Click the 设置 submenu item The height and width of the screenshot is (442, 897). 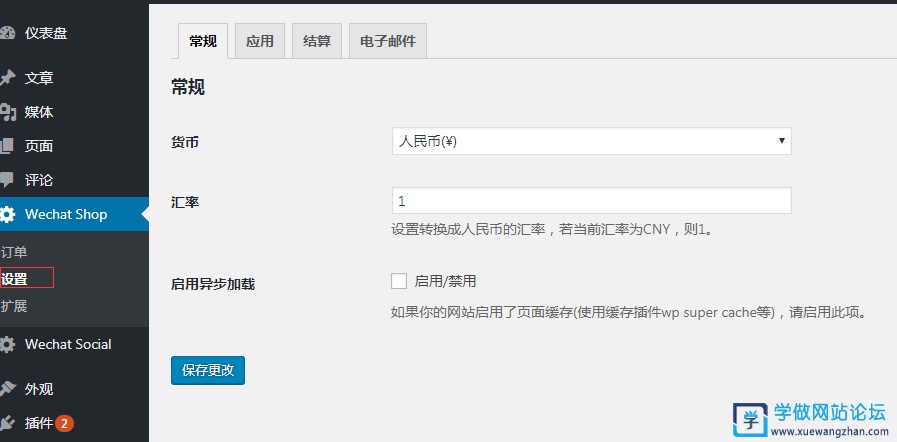coord(15,279)
